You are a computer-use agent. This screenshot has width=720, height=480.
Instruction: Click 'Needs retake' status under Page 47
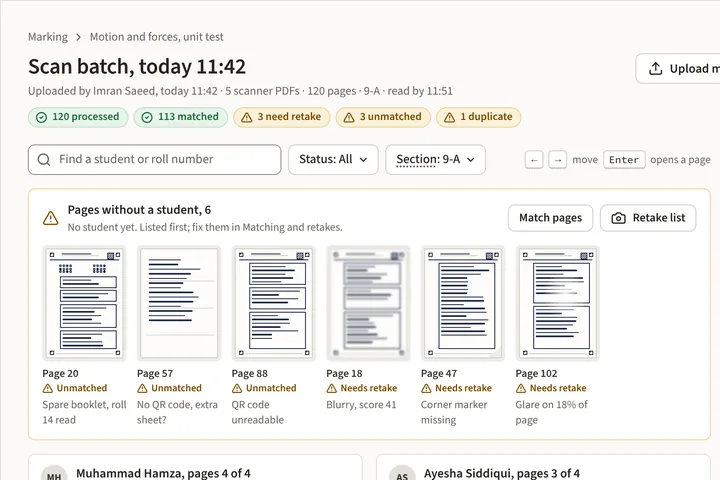tap(463, 388)
